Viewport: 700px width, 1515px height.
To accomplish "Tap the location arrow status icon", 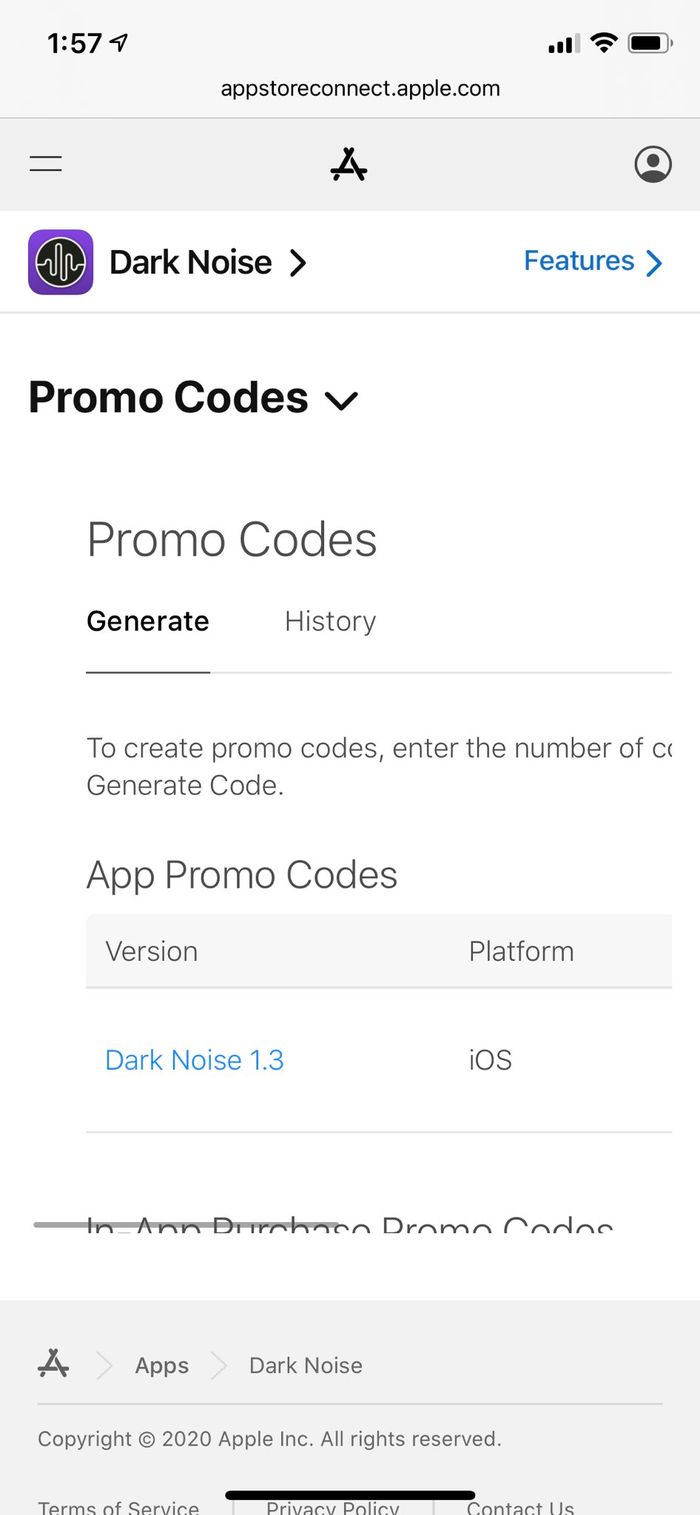I will 120,43.
